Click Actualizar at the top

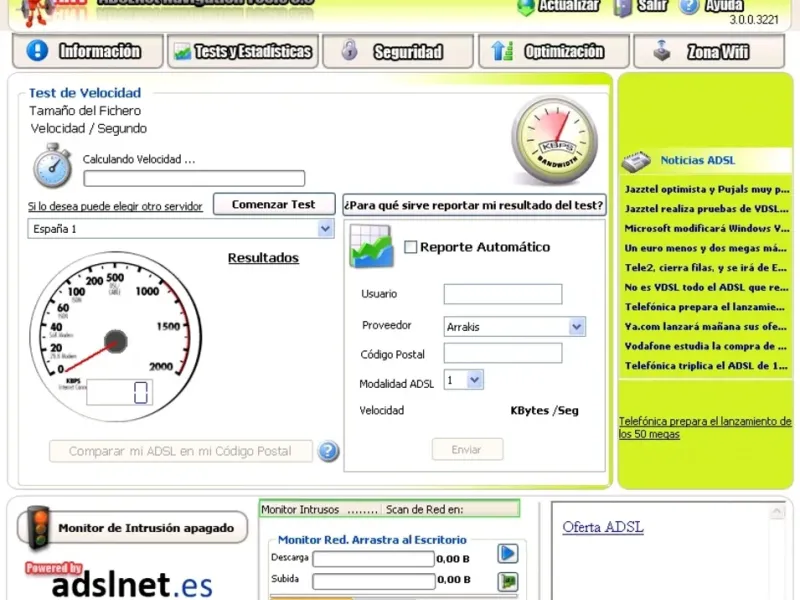pyautogui.click(x=569, y=6)
